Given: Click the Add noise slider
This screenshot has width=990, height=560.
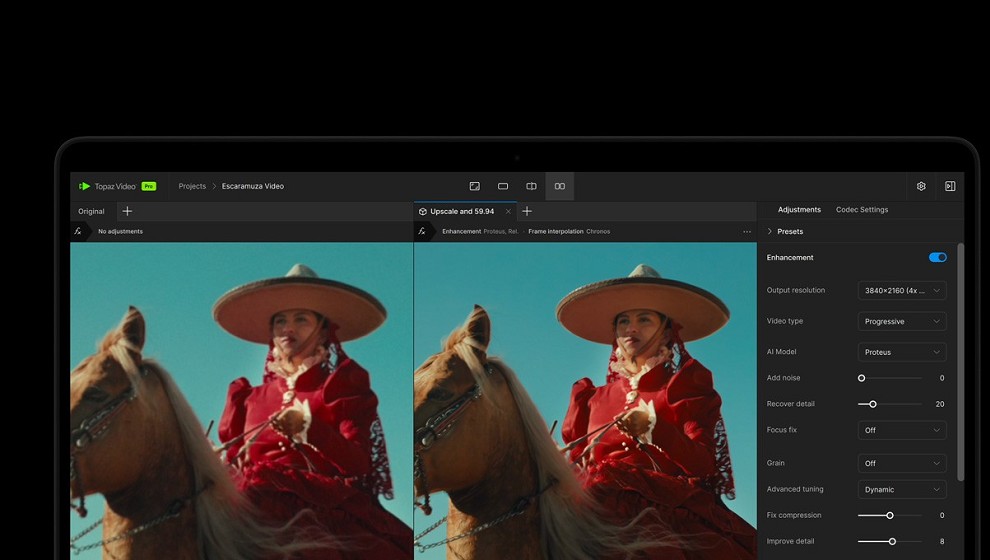Looking at the screenshot, I should tap(890, 378).
